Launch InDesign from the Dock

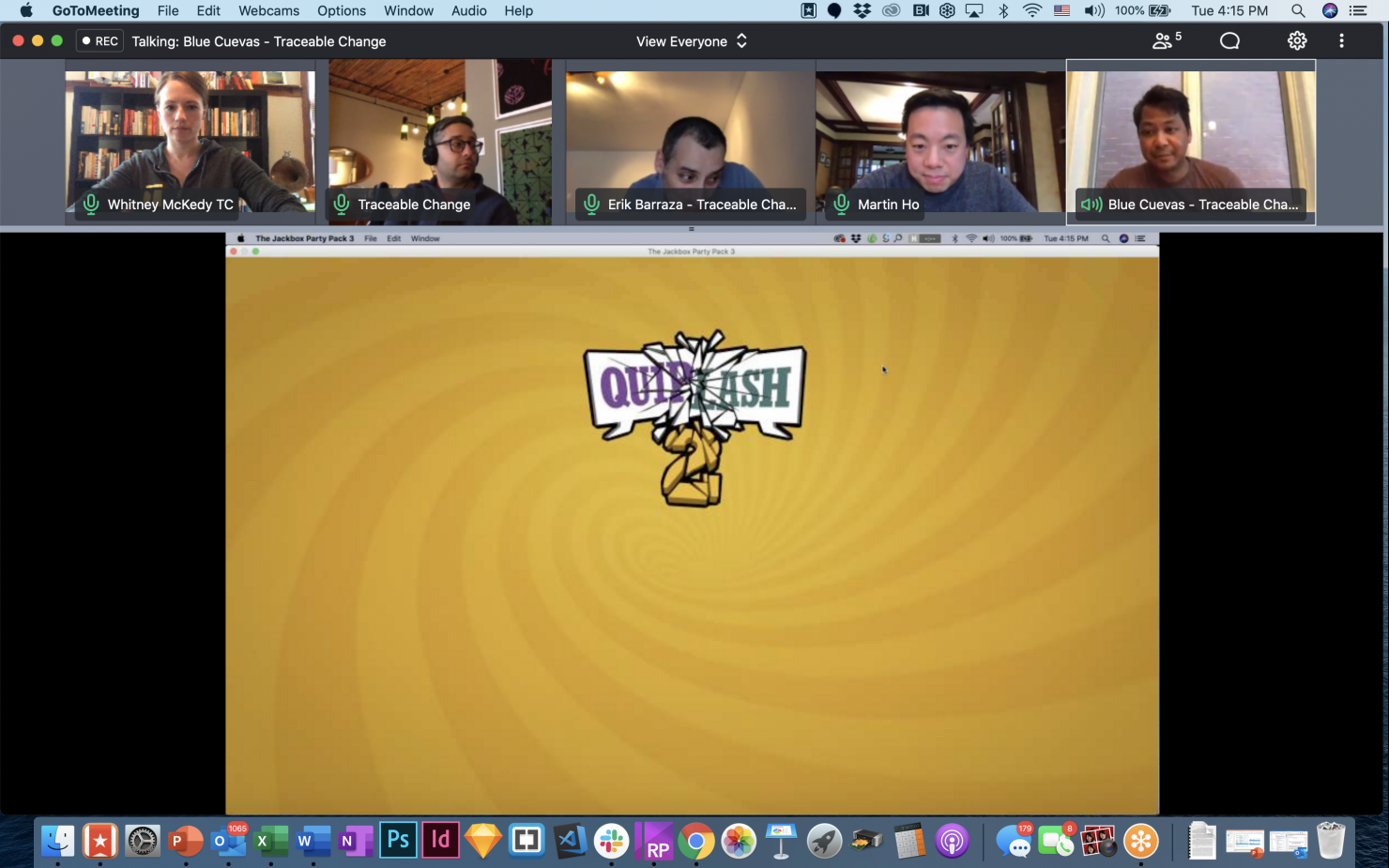coord(440,841)
